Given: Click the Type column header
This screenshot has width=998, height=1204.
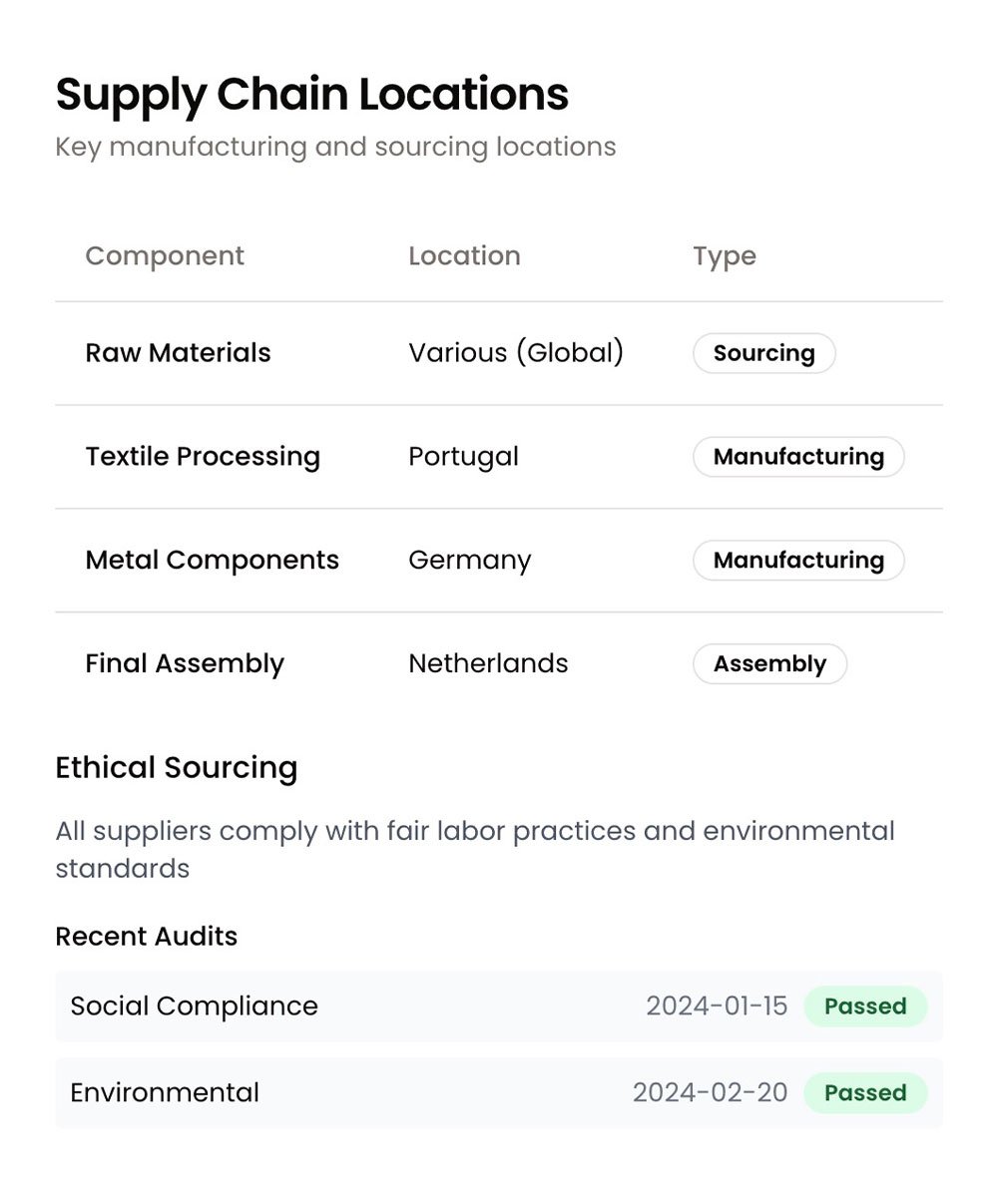Looking at the screenshot, I should click(725, 256).
